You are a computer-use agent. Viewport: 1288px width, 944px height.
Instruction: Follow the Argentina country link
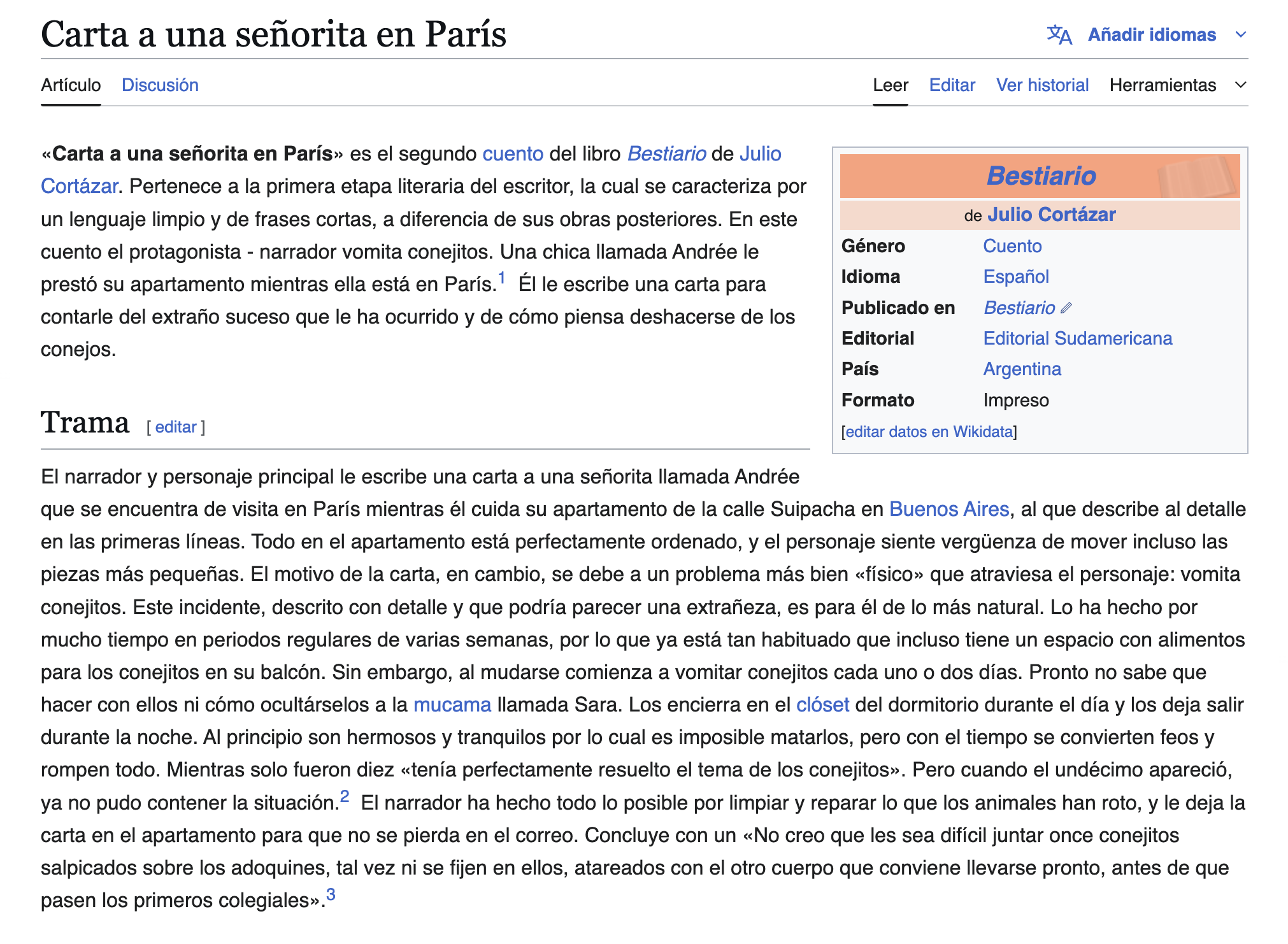[x=1022, y=369]
